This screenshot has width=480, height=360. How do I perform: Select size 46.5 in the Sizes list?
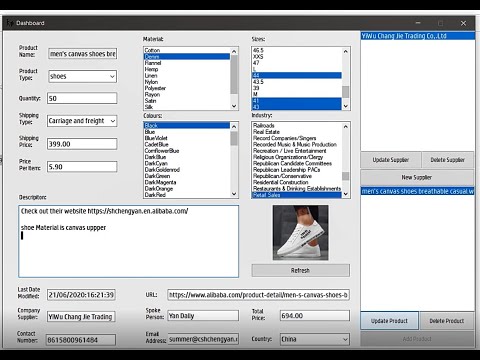(x=297, y=50)
